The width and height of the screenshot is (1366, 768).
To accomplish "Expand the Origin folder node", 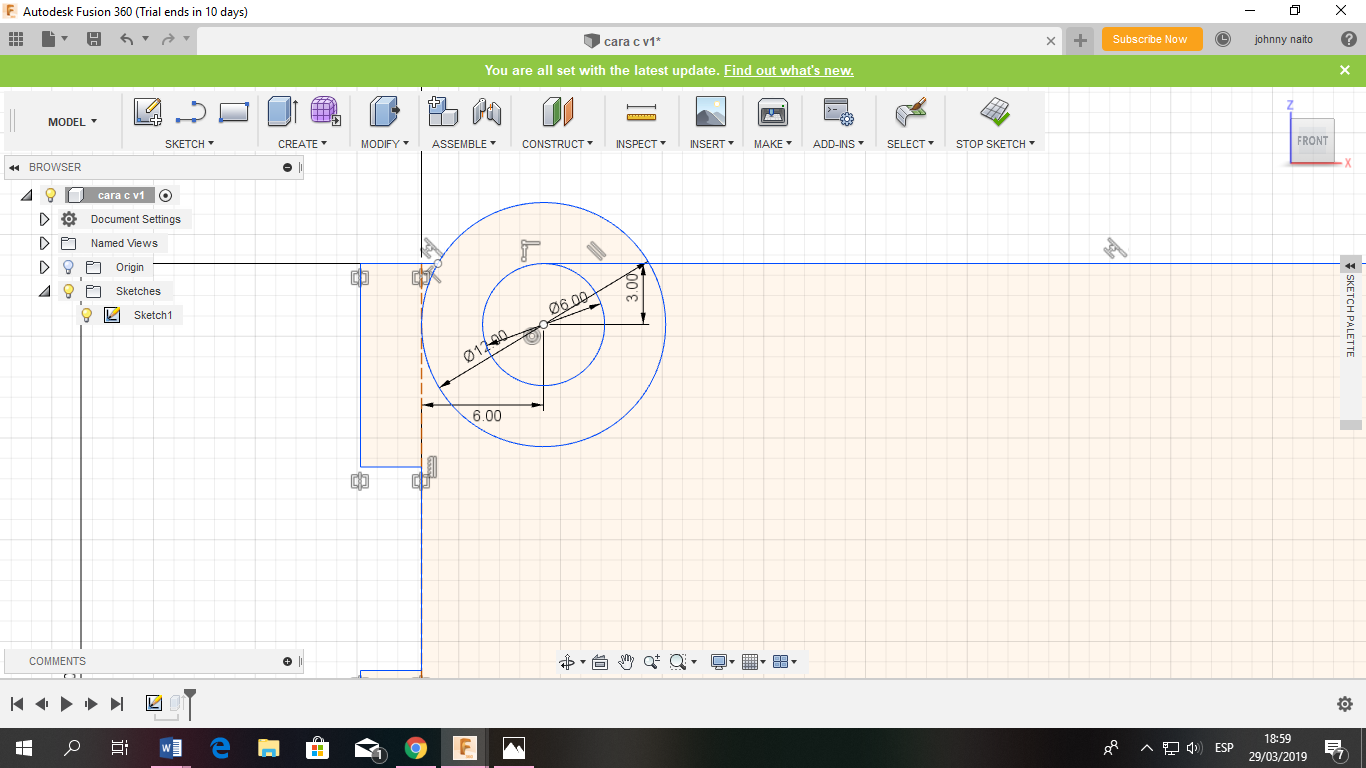I will point(44,267).
